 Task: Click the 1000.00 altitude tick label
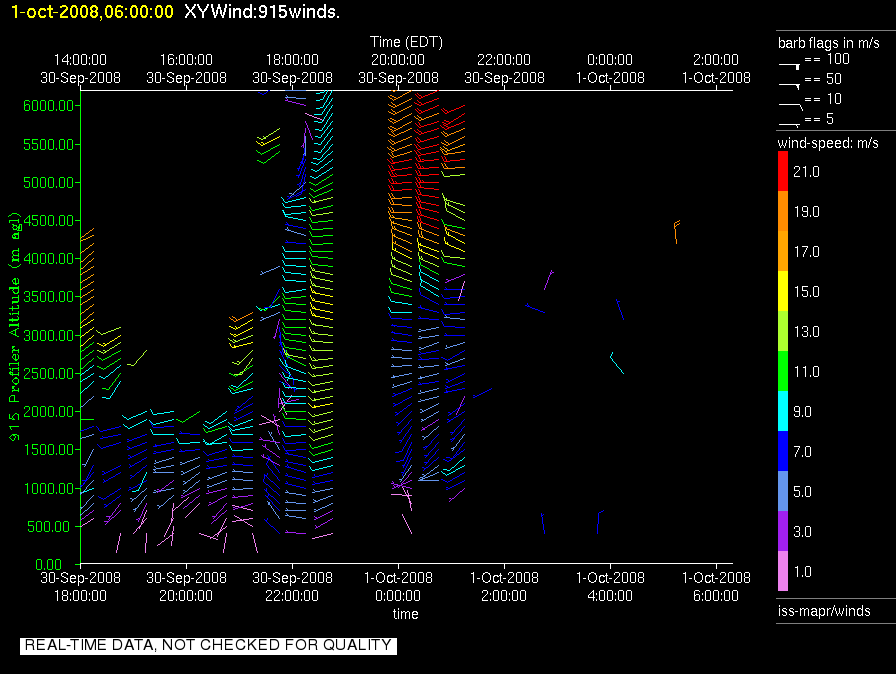(49, 488)
